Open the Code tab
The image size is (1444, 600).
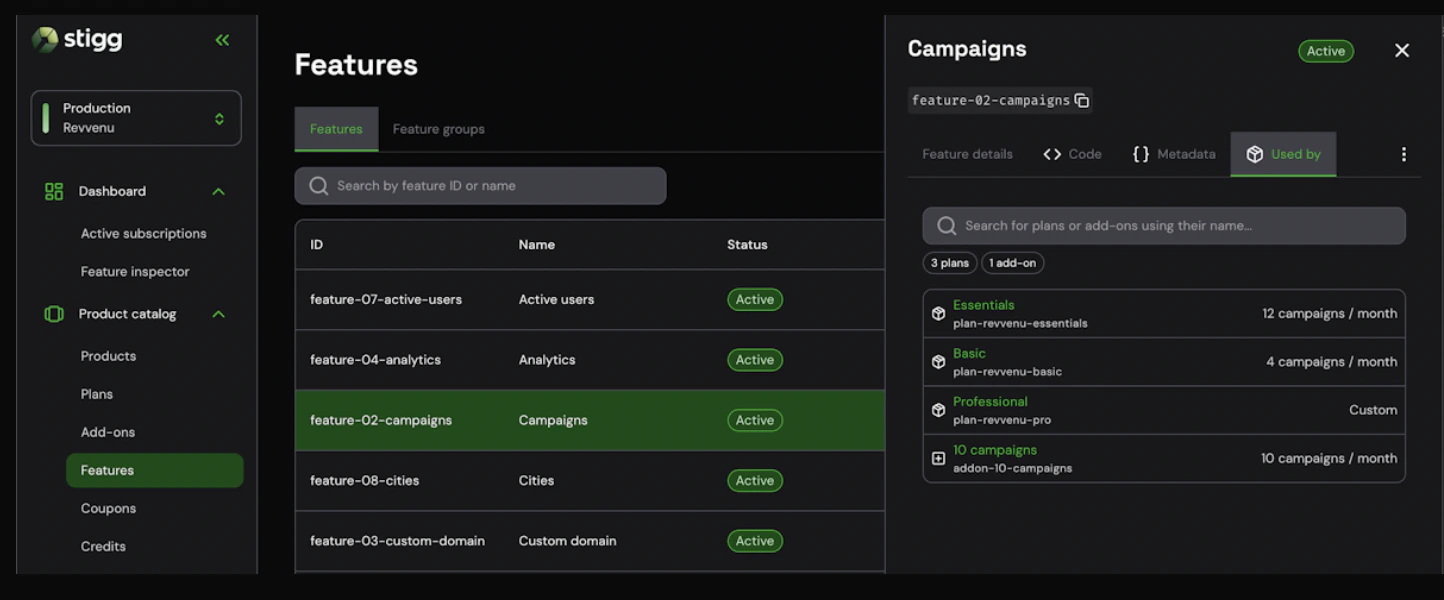tap(1072, 154)
